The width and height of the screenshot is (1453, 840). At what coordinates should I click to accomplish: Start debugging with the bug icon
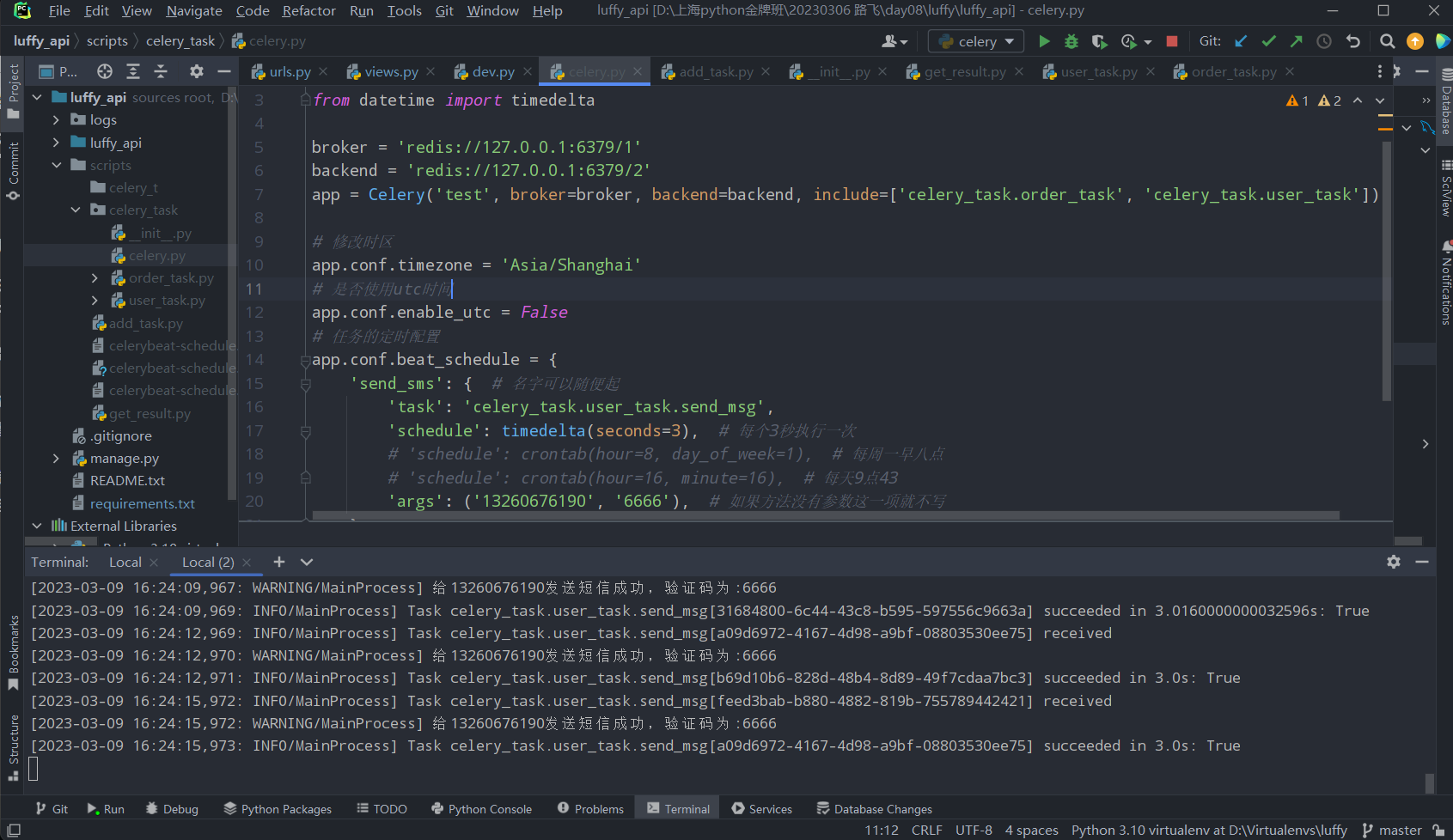click(1071, 41)
